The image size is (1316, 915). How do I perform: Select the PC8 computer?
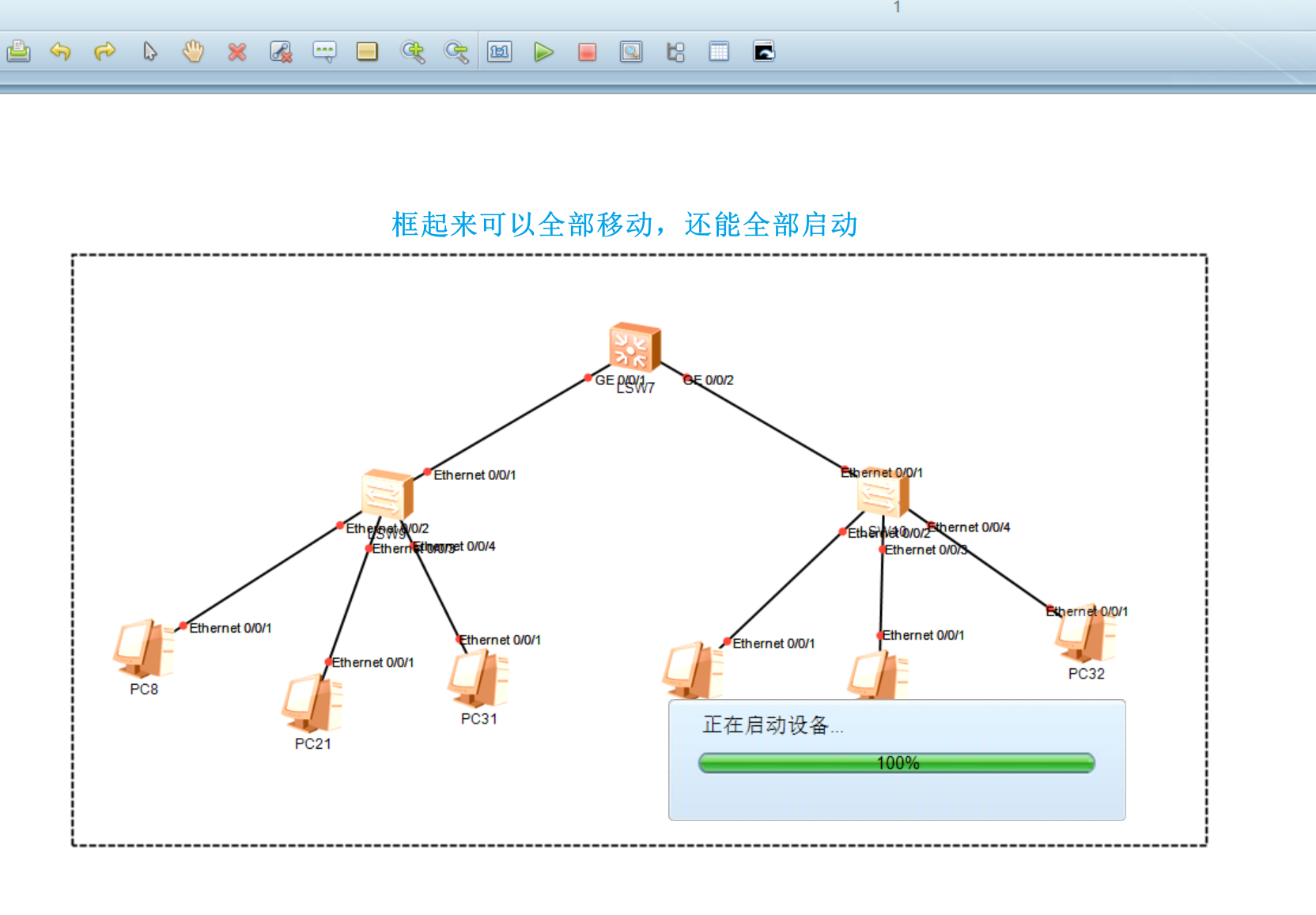pos(144,648)
